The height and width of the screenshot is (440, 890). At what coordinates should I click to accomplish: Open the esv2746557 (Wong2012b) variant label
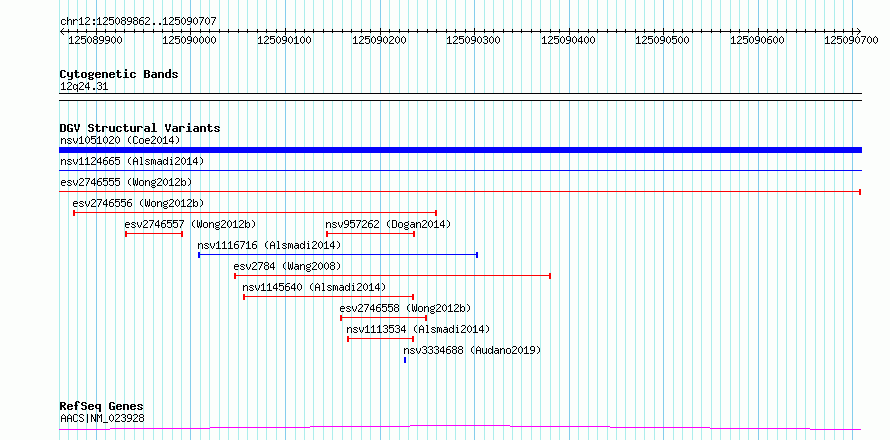[190, 224]
